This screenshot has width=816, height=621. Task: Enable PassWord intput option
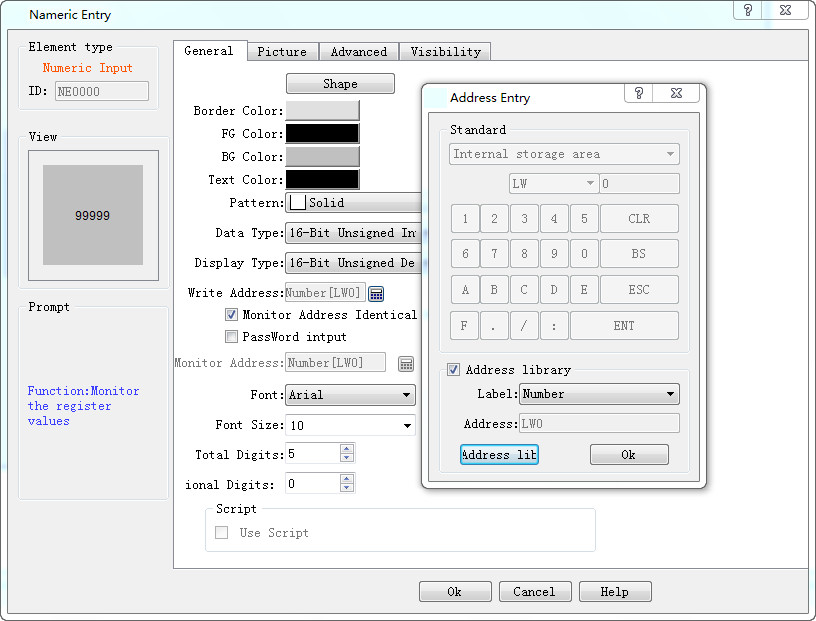click(x=231, y=334)
